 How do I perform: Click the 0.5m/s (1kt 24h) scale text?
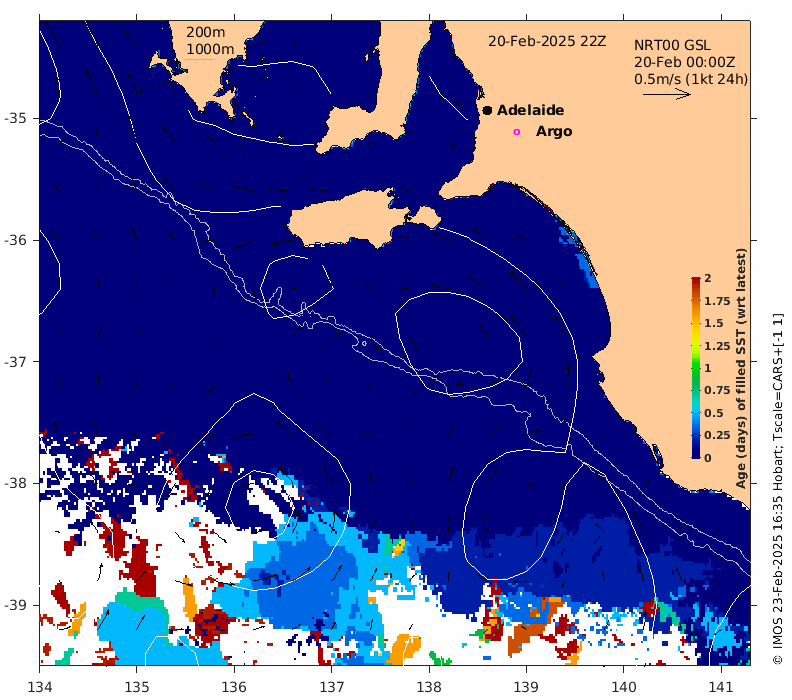click(x=691, y=79)
